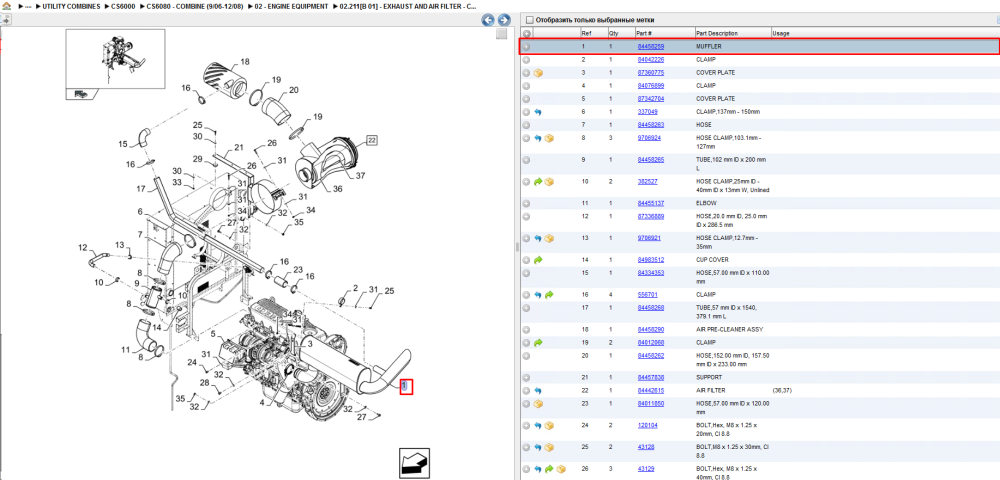The image size is (1000, 480).
Task: Click the green arrow icon in Ref 26 row
Action: (549, 469)
